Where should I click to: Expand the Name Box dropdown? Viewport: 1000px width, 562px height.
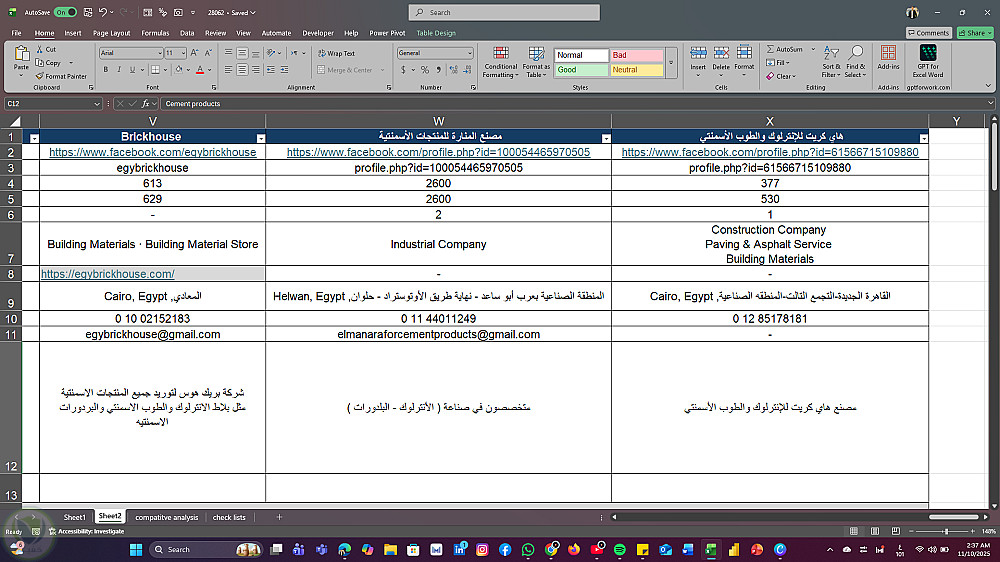[x=97, y=103]
